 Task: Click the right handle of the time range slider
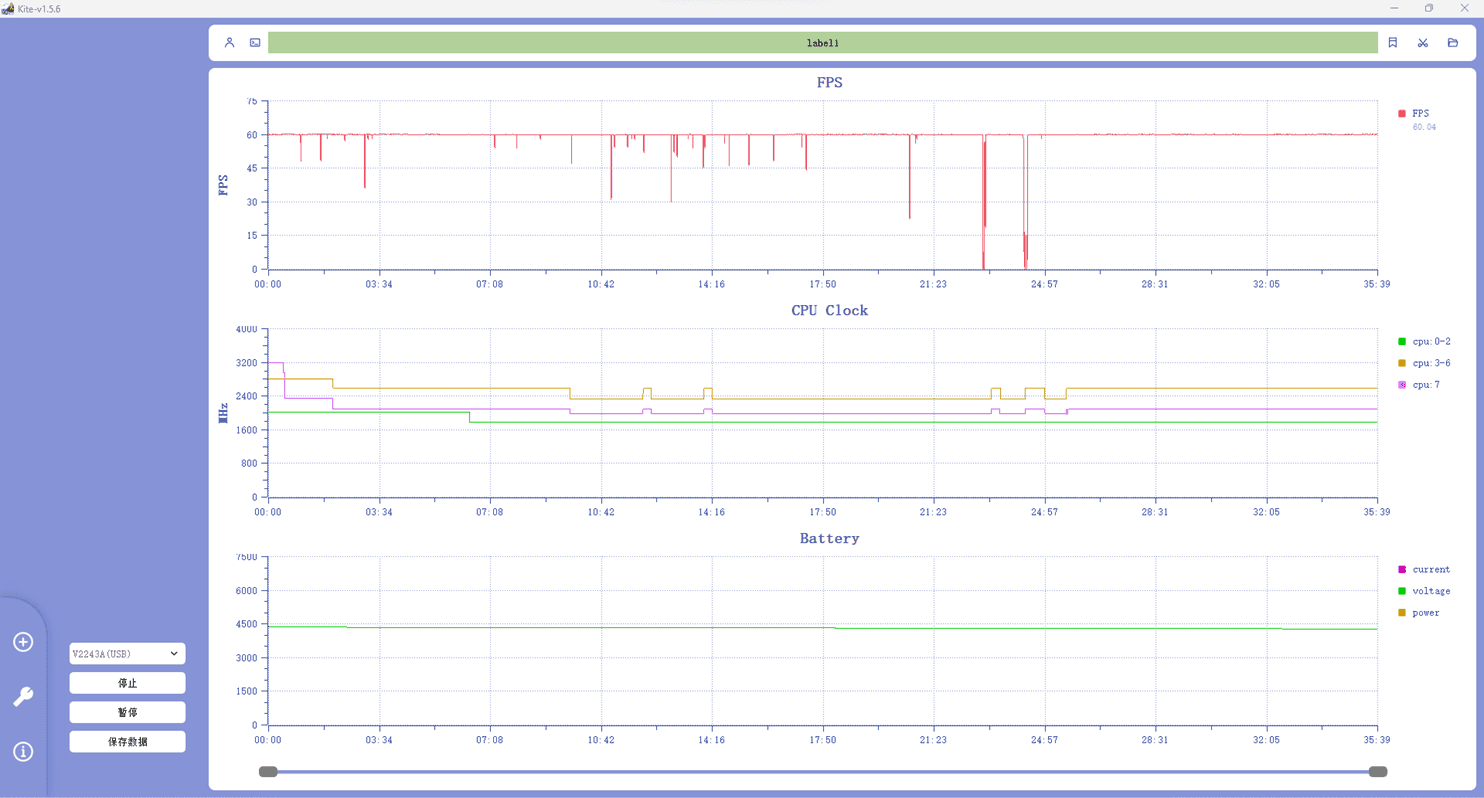pos(1377,772)
